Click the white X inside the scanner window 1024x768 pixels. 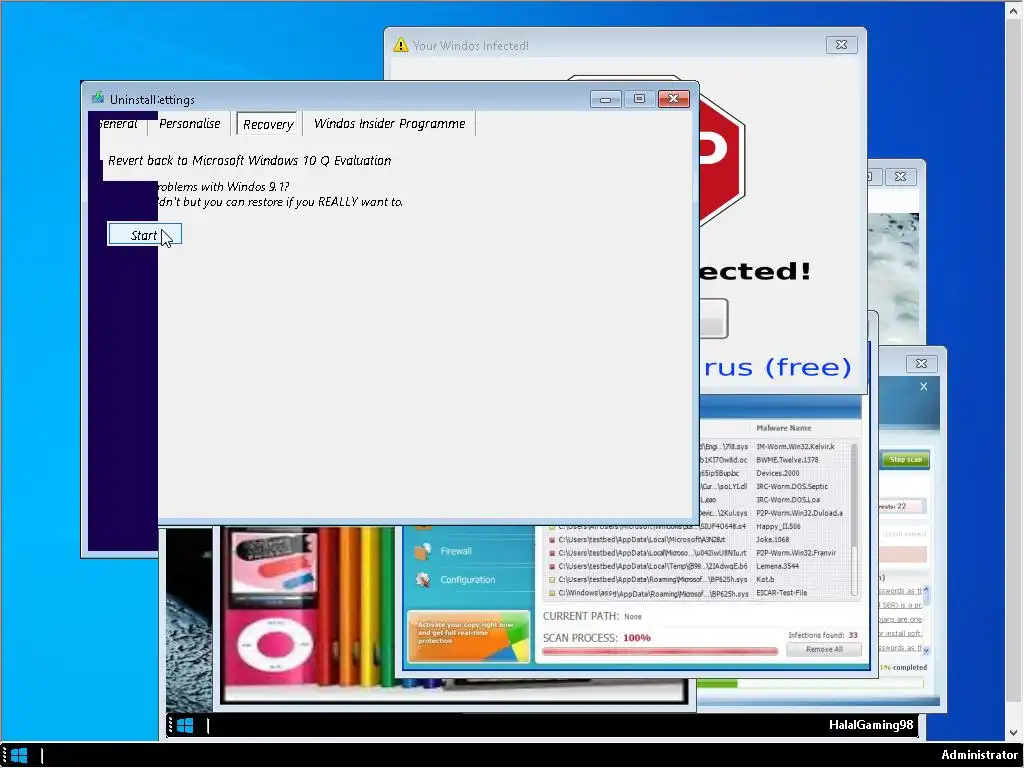point(923,387)
